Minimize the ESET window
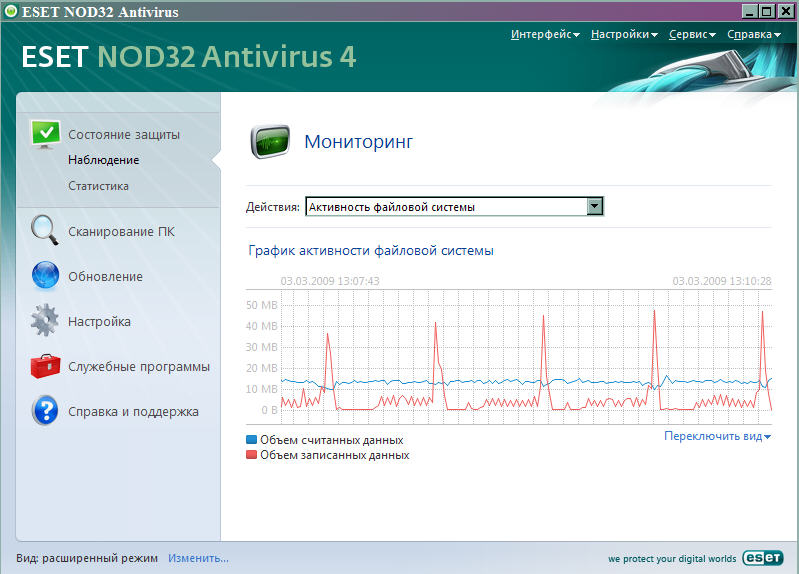 (749, 11)
